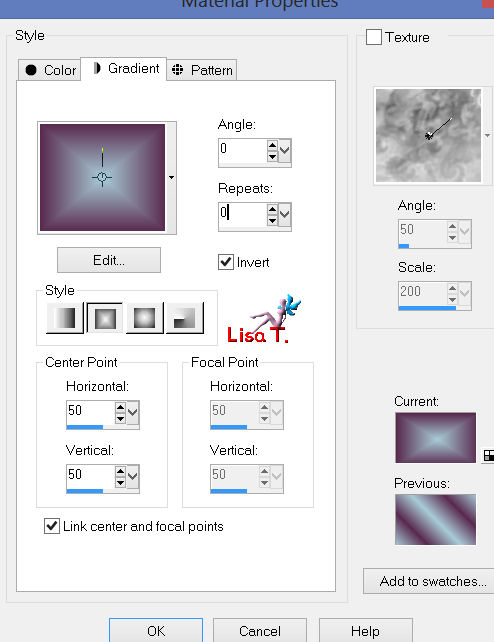Select the Rectangular gradient style icon
Image resolution: width=494 pixels, height=642 pixels.
105,318
